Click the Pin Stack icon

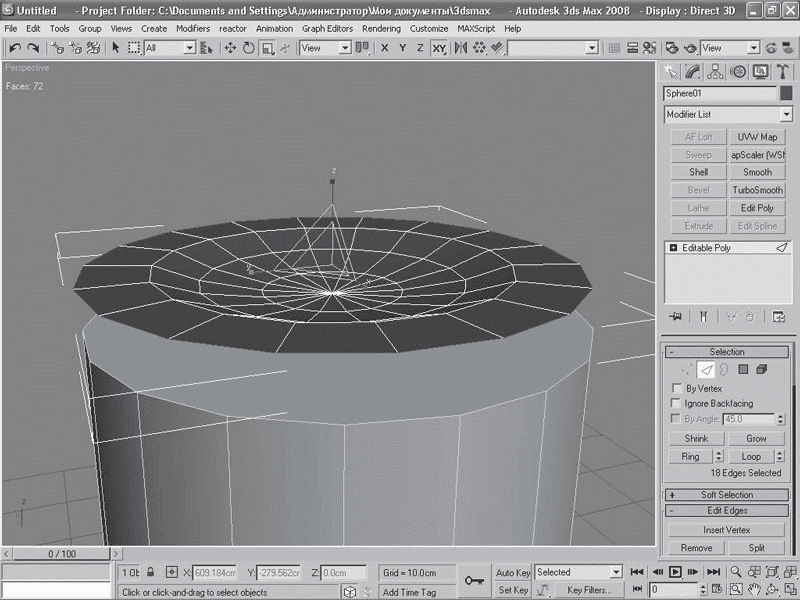point(676,317)
